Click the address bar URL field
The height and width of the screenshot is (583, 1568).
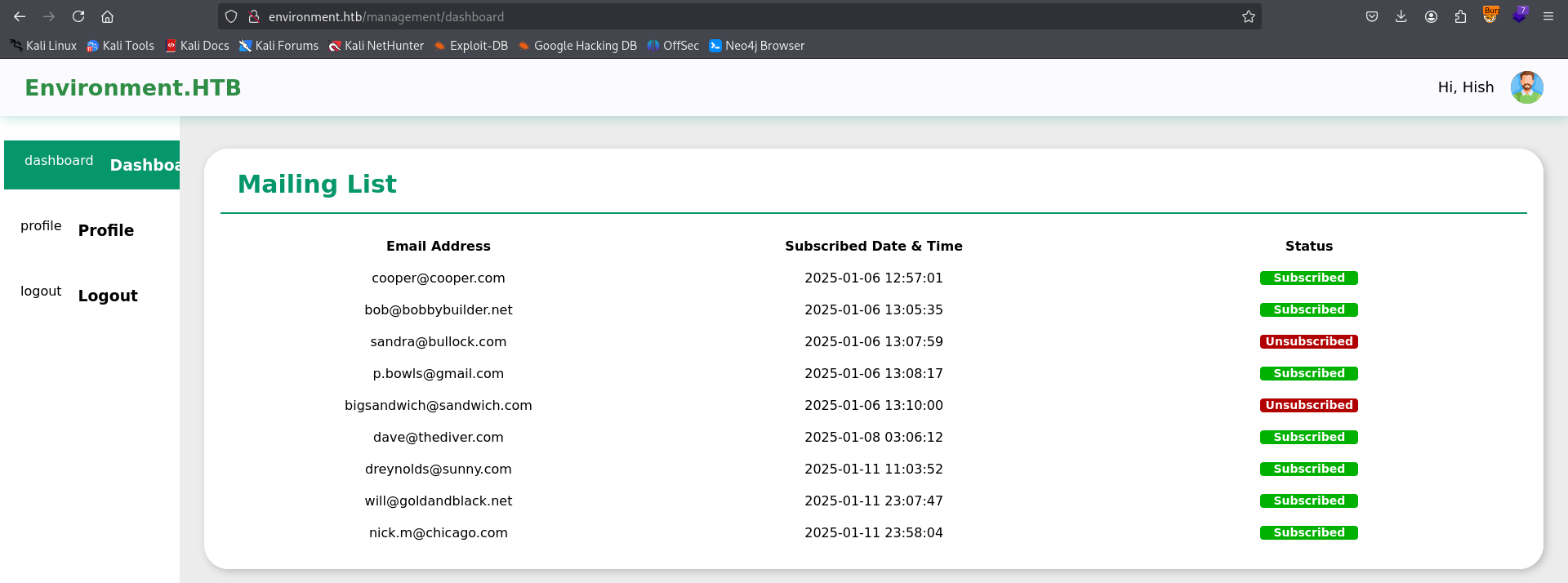(x=735, y=16)
